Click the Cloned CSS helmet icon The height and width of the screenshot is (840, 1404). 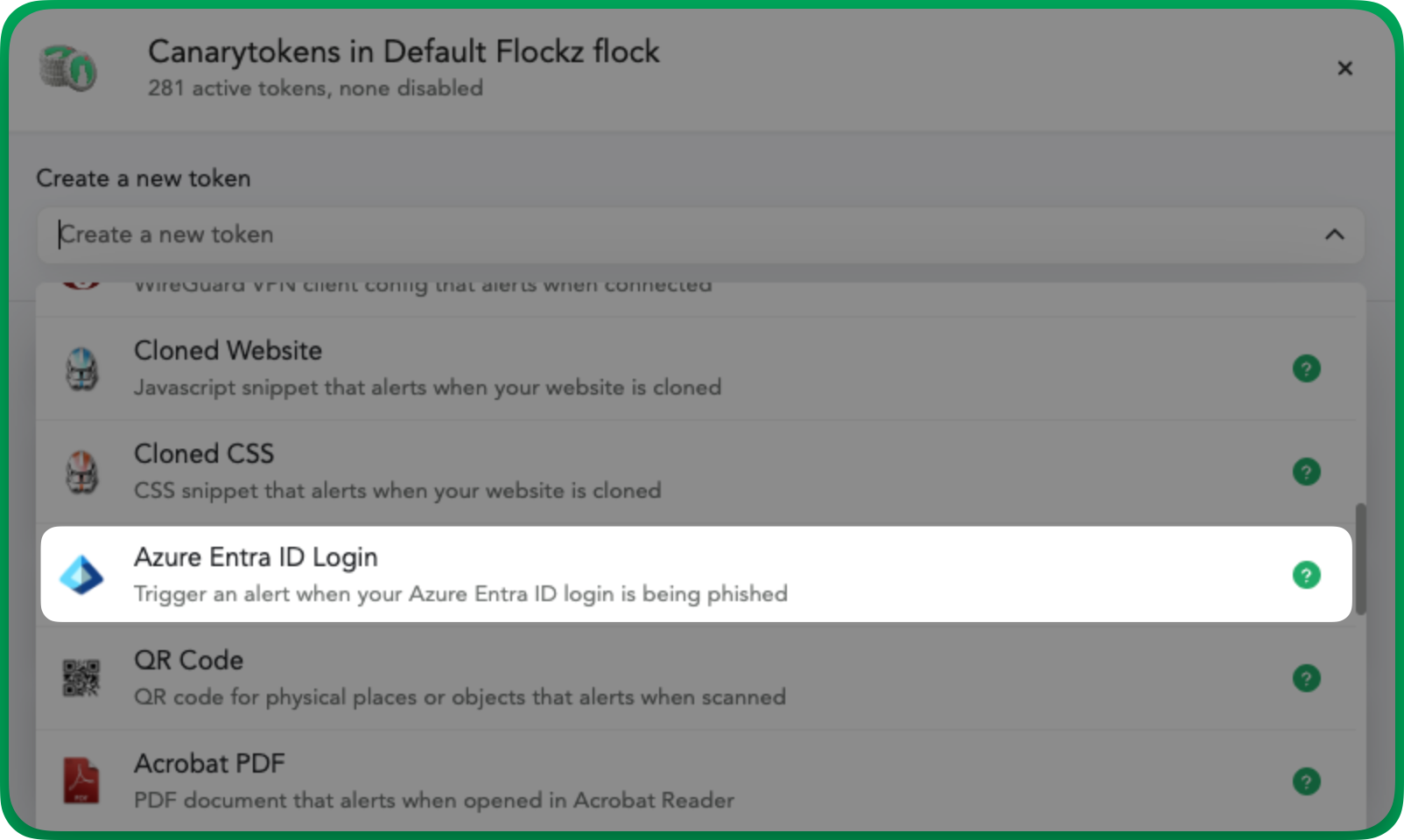tap(82, 472)
